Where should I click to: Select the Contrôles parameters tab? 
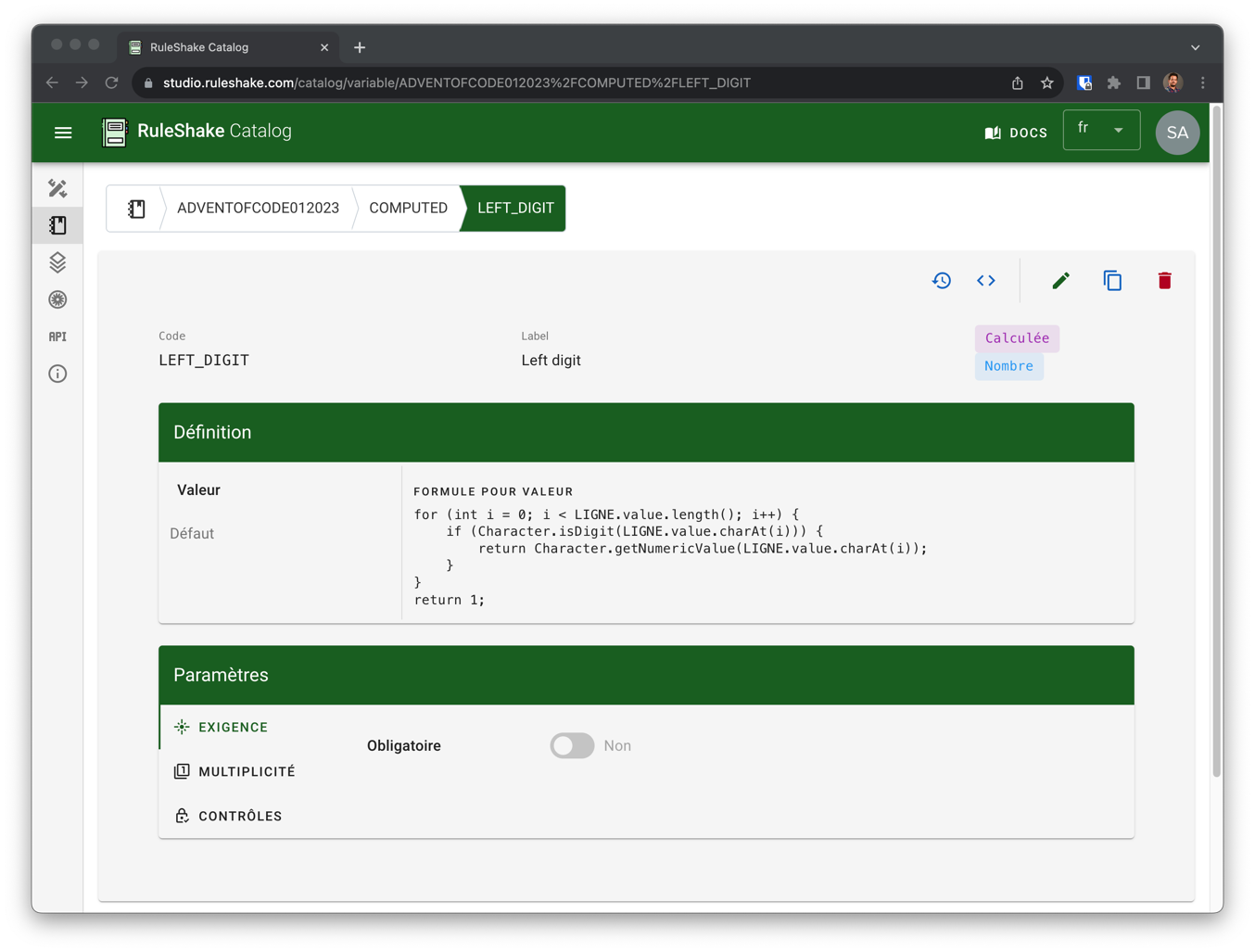240,817
